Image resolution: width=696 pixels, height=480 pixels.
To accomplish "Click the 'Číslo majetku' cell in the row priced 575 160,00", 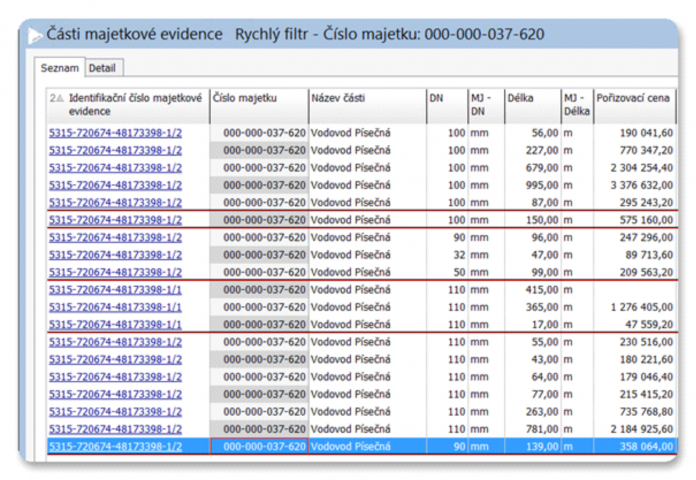I will click(x=259, y=220).
